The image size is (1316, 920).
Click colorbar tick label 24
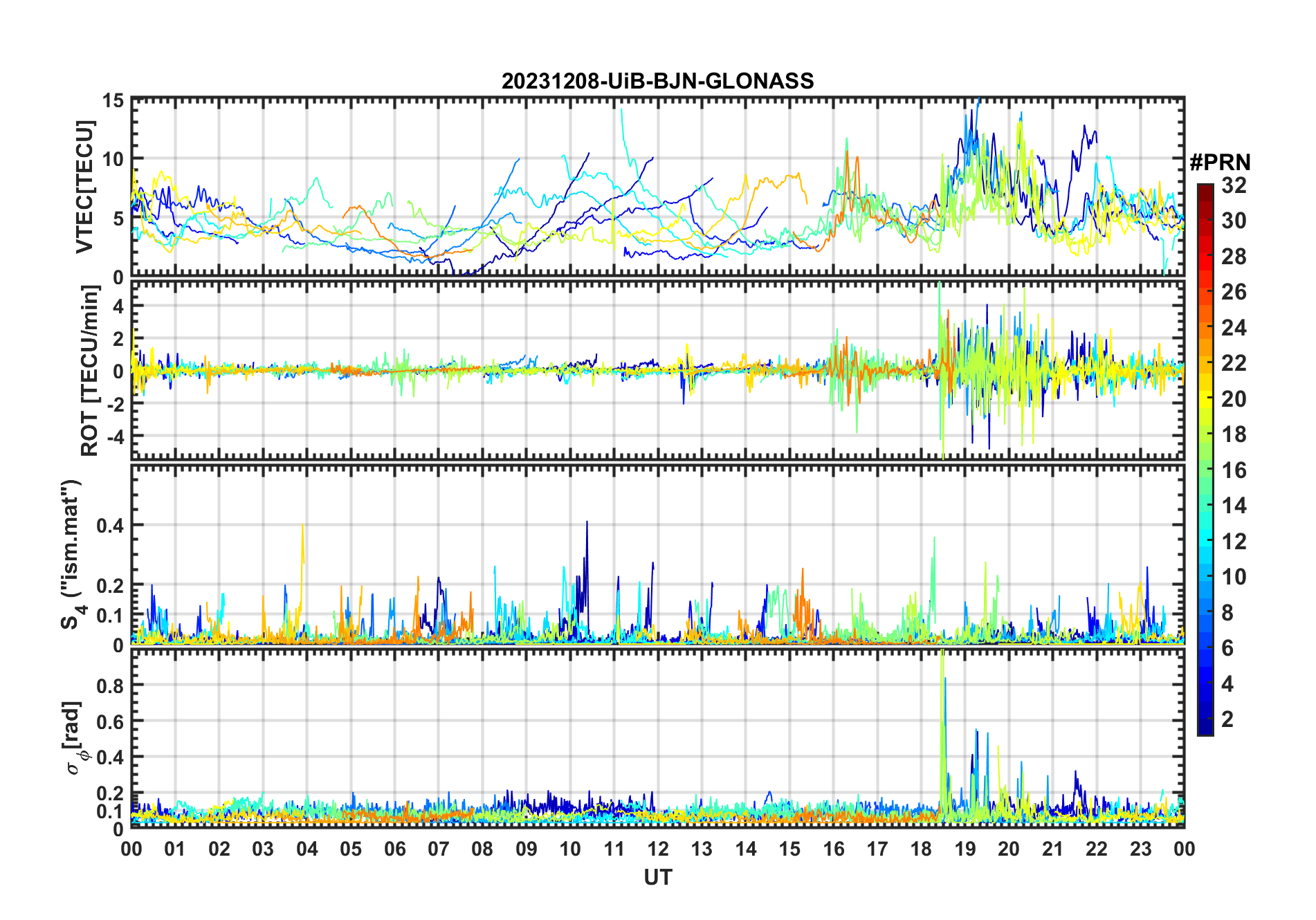coord(1234,327)
